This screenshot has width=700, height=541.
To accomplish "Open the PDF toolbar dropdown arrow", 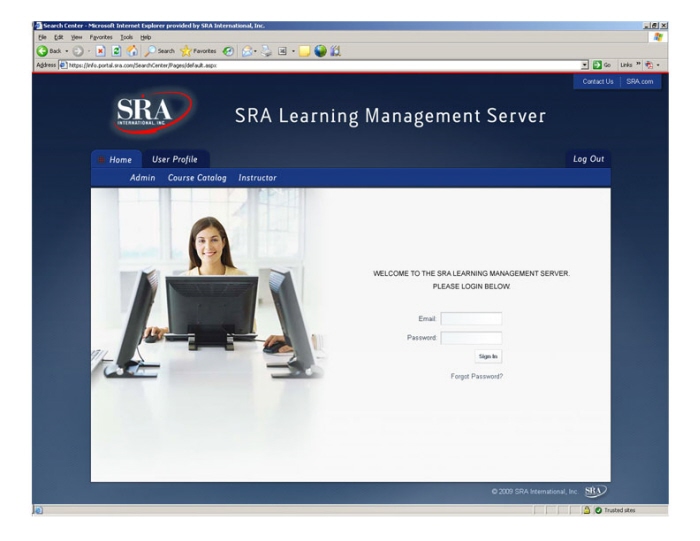I will [658, 65].
